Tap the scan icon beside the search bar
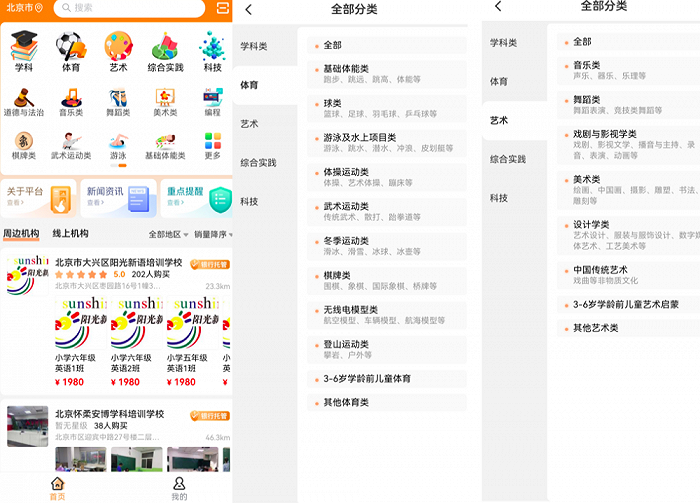This screenshot has height=503, width=700. [x=222, y=8]
